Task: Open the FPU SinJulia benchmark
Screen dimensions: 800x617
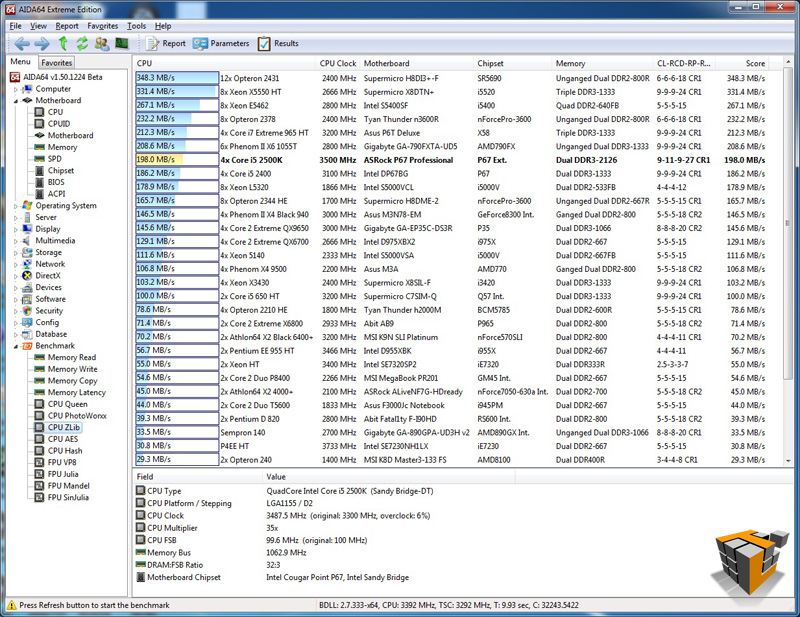Action: point(68,498)
